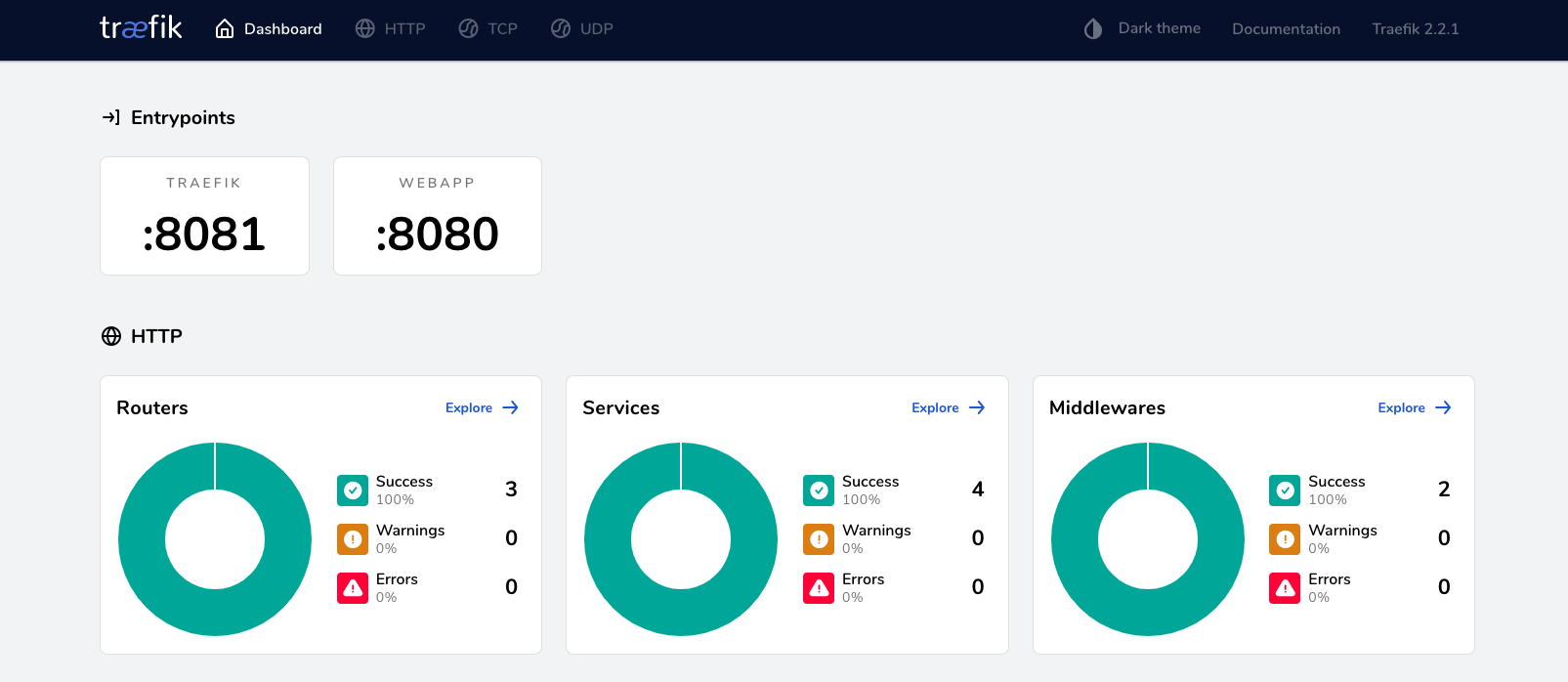Switch to the UDP tab
The image size is (1568, 682).
[x=582, y=29]
